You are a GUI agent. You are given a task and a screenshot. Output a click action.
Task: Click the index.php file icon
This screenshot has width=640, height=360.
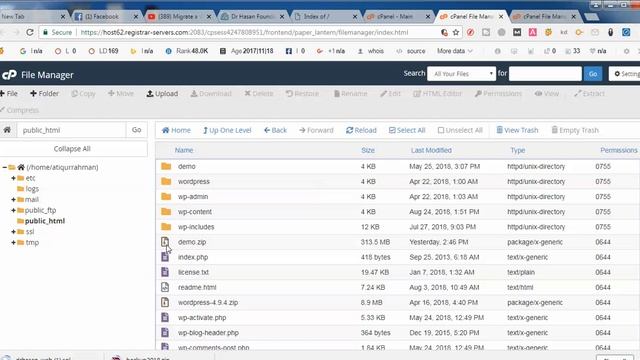pyautogui.click(x=165, y=257)
